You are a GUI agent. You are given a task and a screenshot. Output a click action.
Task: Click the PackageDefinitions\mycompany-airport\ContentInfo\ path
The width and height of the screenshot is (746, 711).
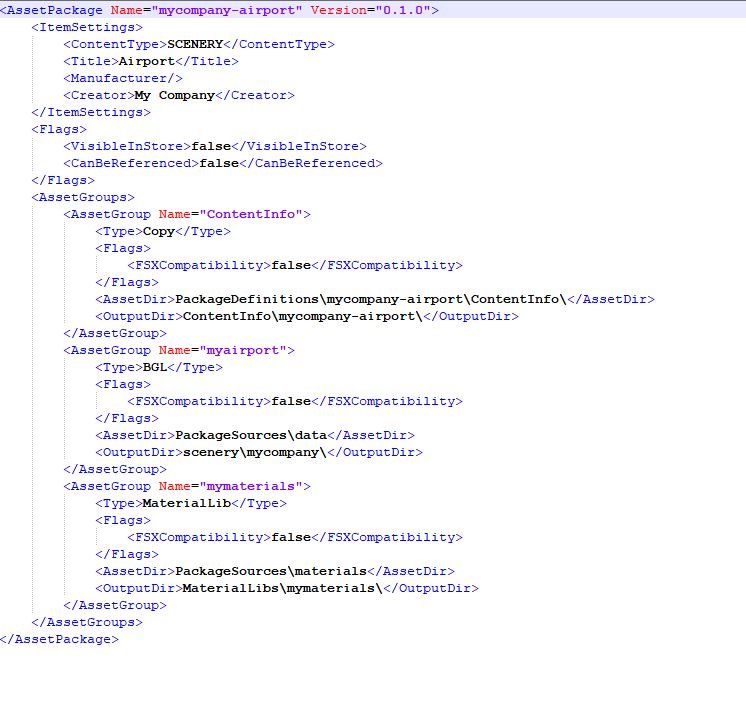click(371, 299)
